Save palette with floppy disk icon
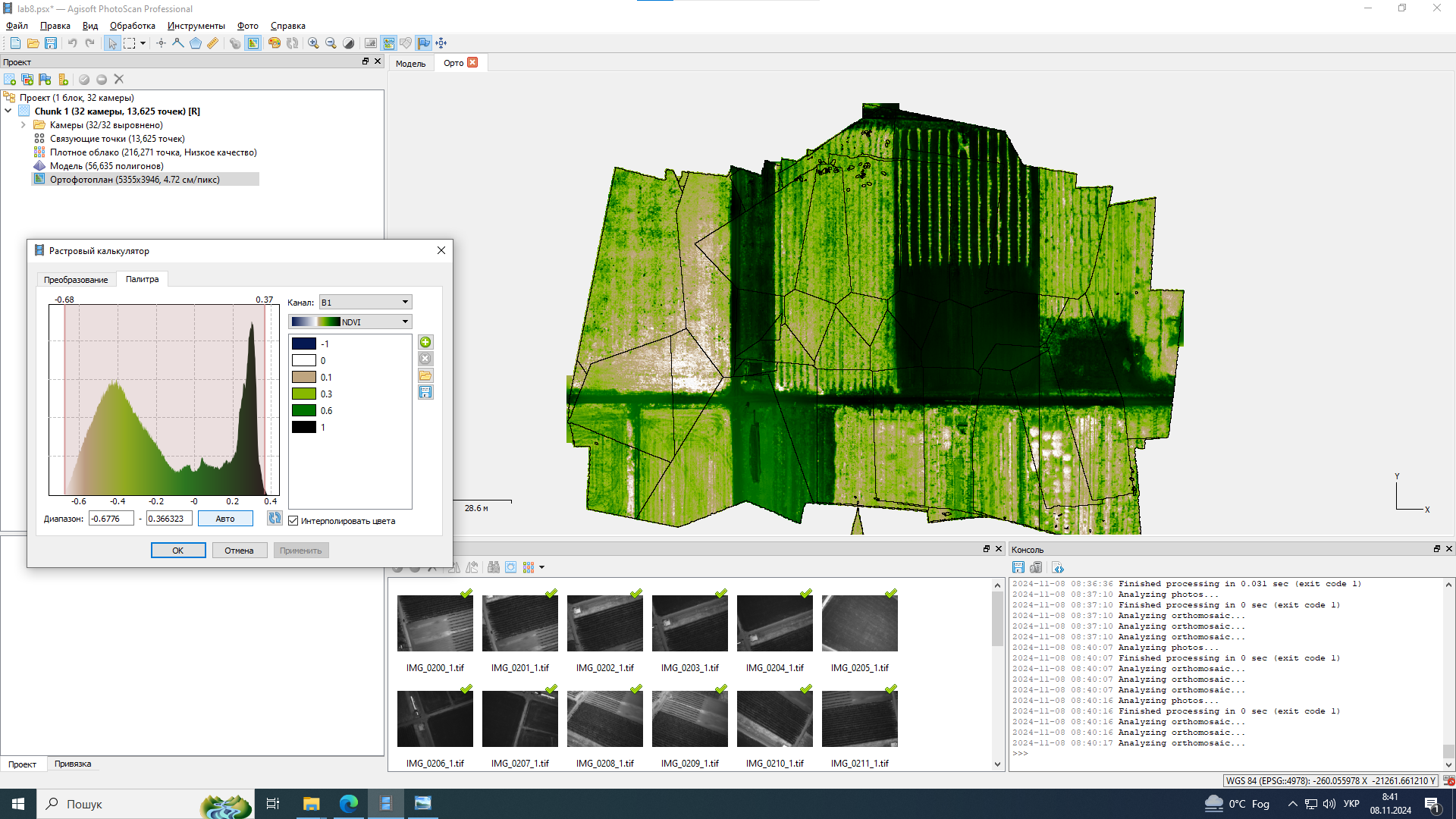The height and width of the screenshot is (819, 1456). [x=425, y=393]
